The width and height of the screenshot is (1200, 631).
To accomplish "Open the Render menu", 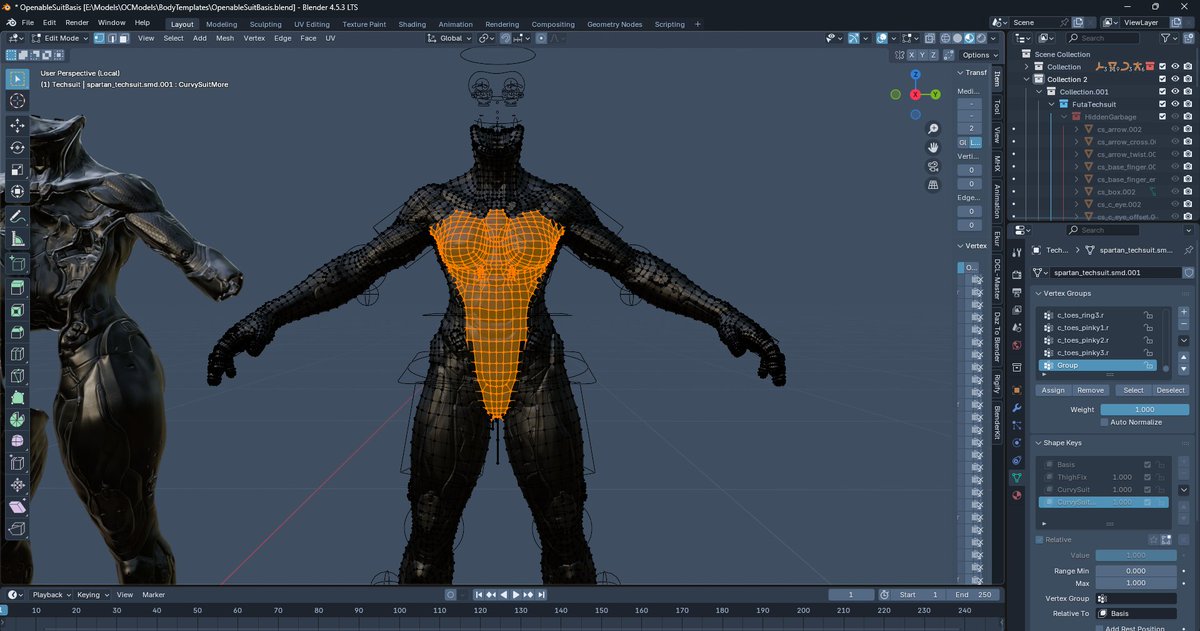I will [77, 22].
